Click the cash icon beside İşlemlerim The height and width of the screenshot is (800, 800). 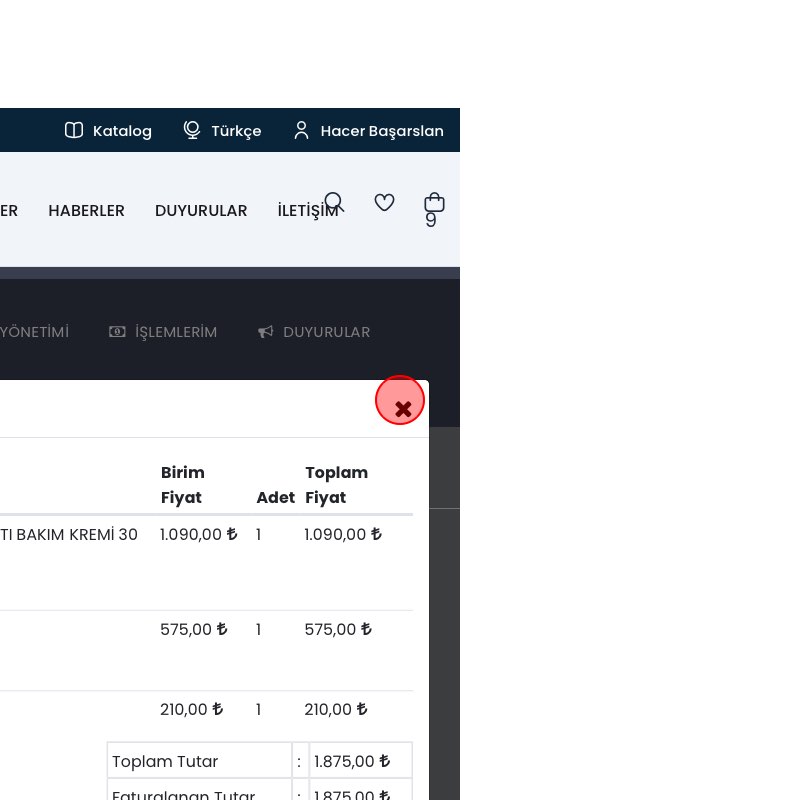pos(117,332)
